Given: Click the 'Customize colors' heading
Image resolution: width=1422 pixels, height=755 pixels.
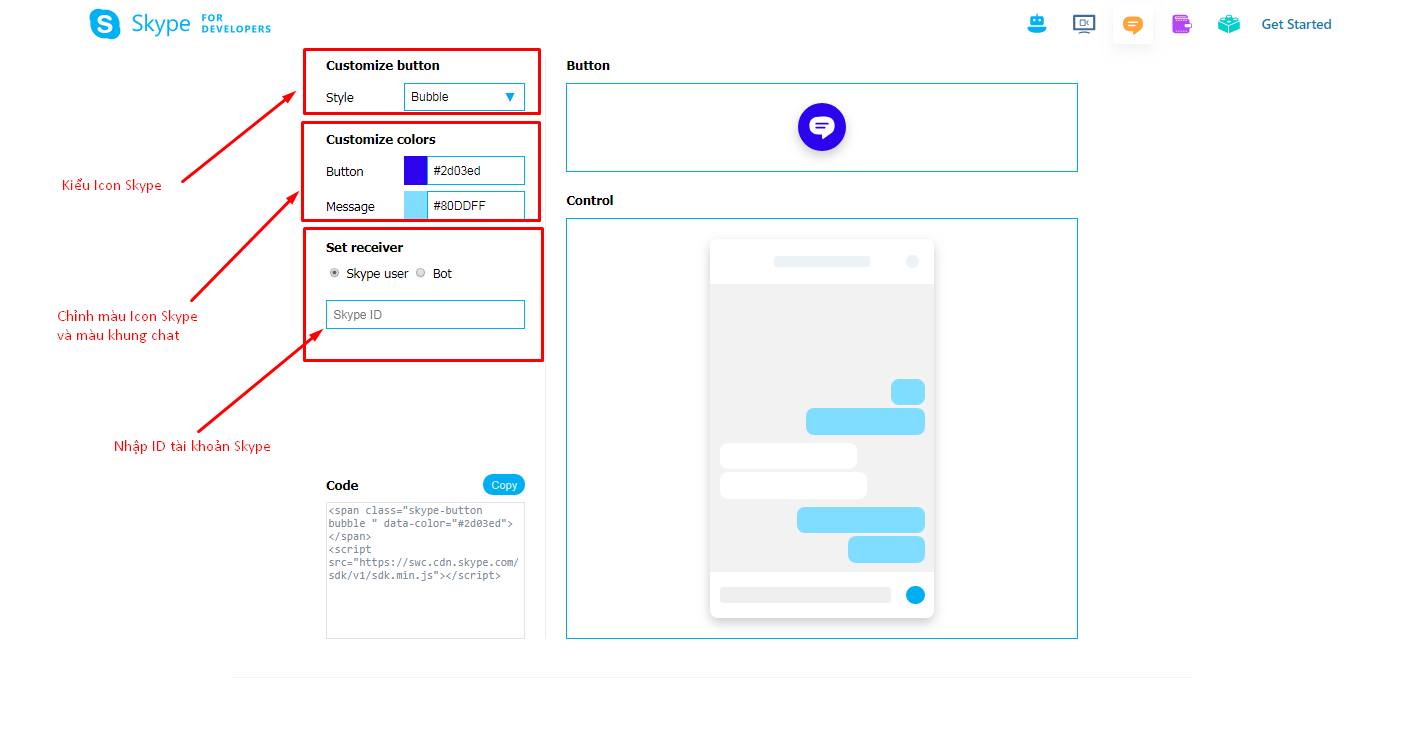Looking at the screenshot, I should click(381, 139).
